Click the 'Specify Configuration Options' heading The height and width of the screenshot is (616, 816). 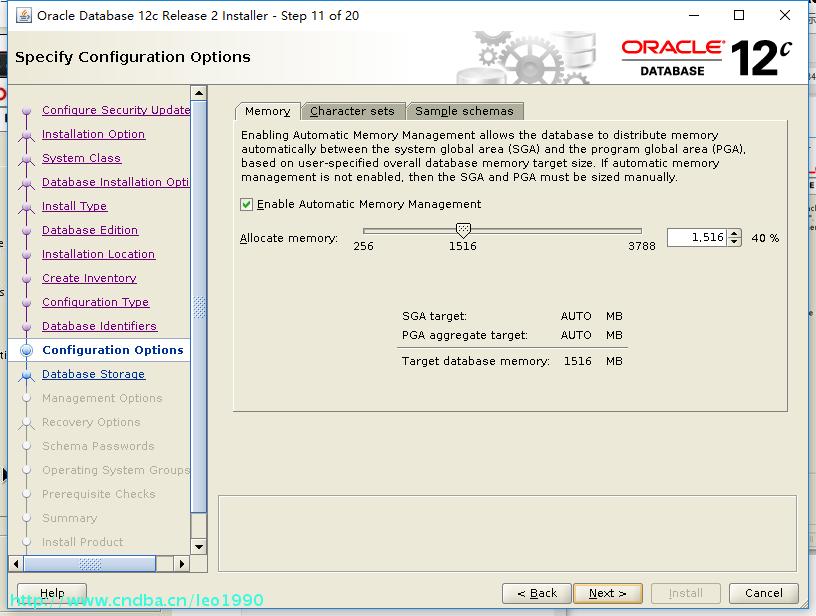[x=133, y=57]
